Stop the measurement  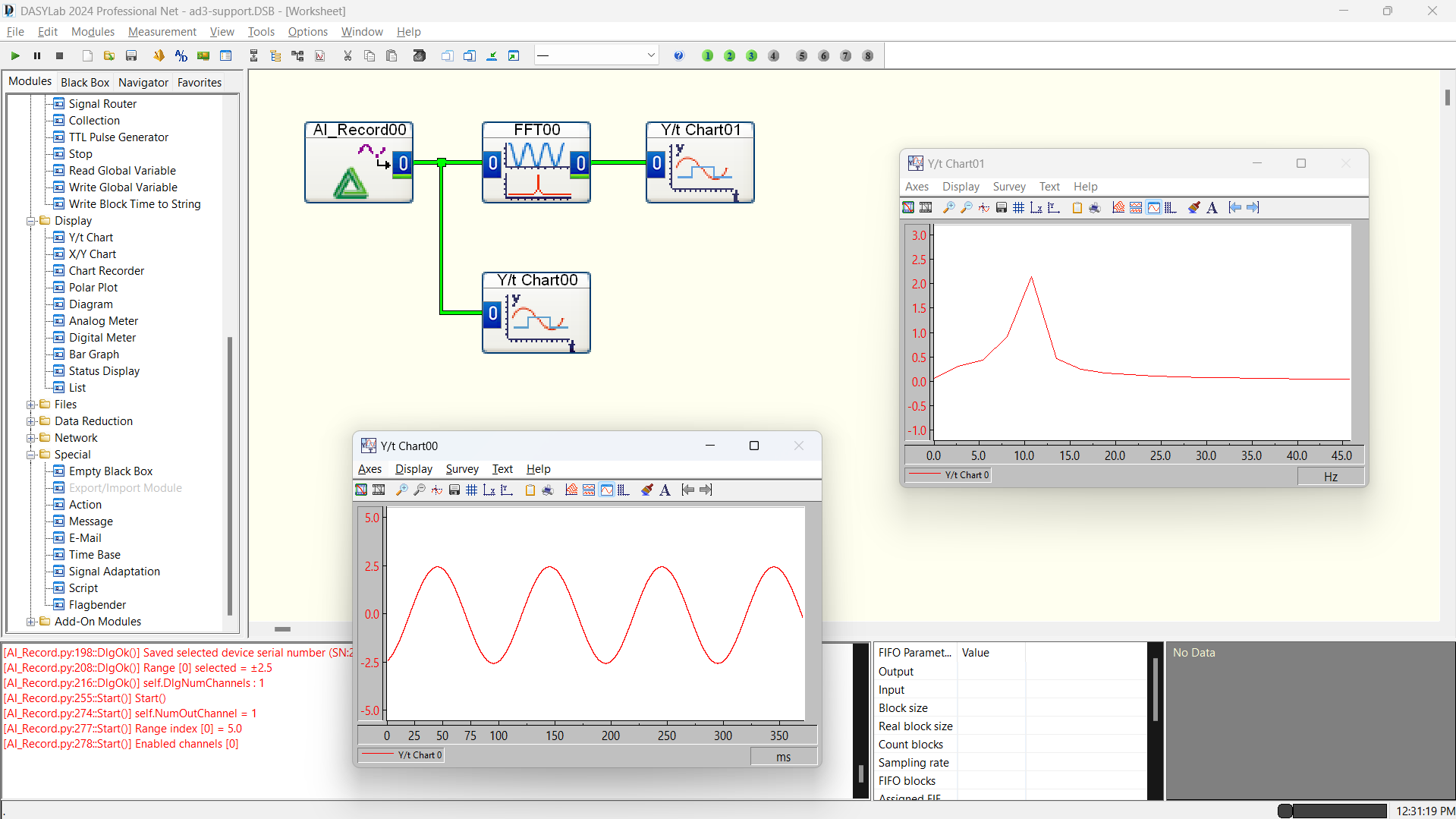point(58,55)
